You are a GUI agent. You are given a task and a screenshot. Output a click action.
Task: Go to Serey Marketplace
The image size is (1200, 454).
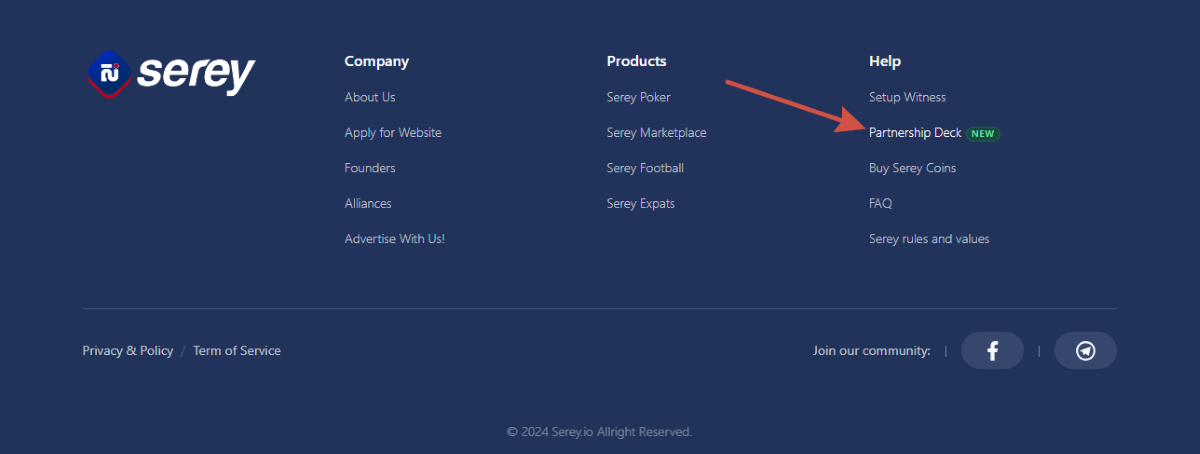pos(656,133)
